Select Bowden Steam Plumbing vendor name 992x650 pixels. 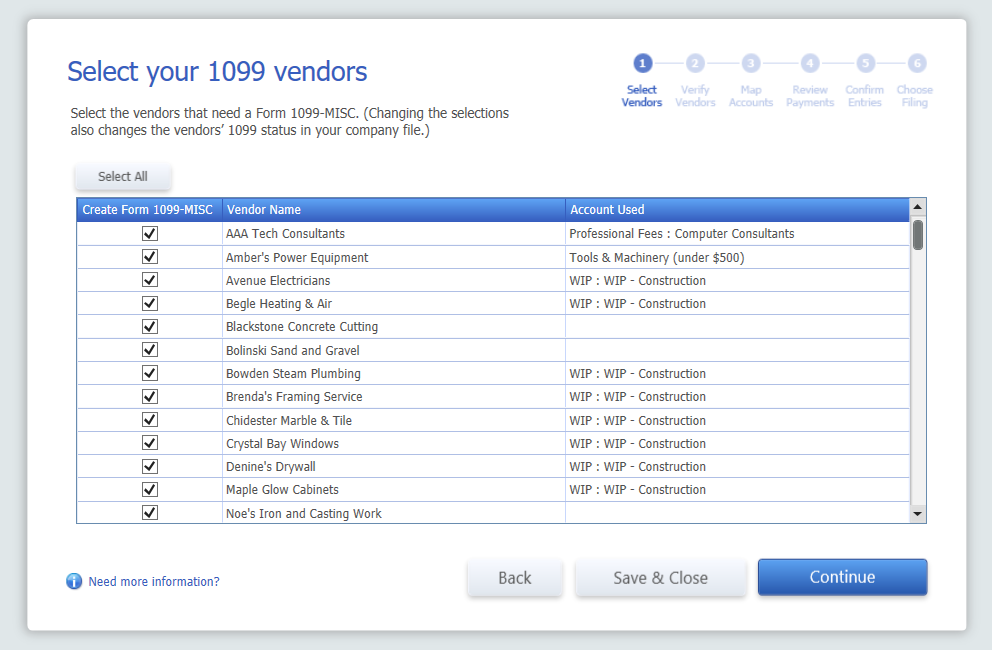[x=293, y=373]
